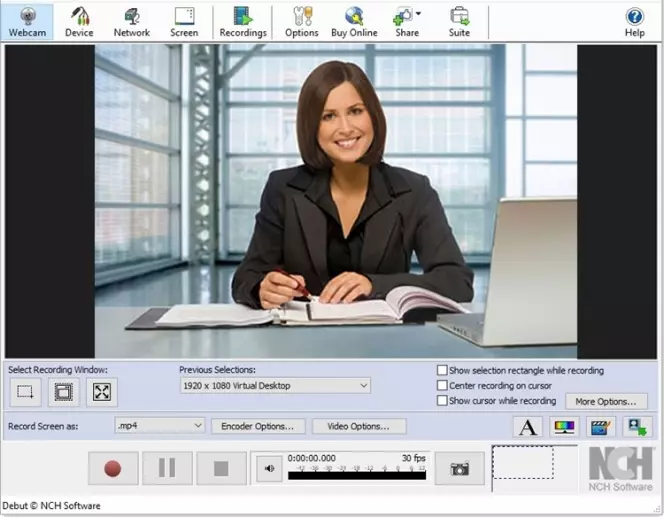Open Help
664x518 pixels.
634,22
